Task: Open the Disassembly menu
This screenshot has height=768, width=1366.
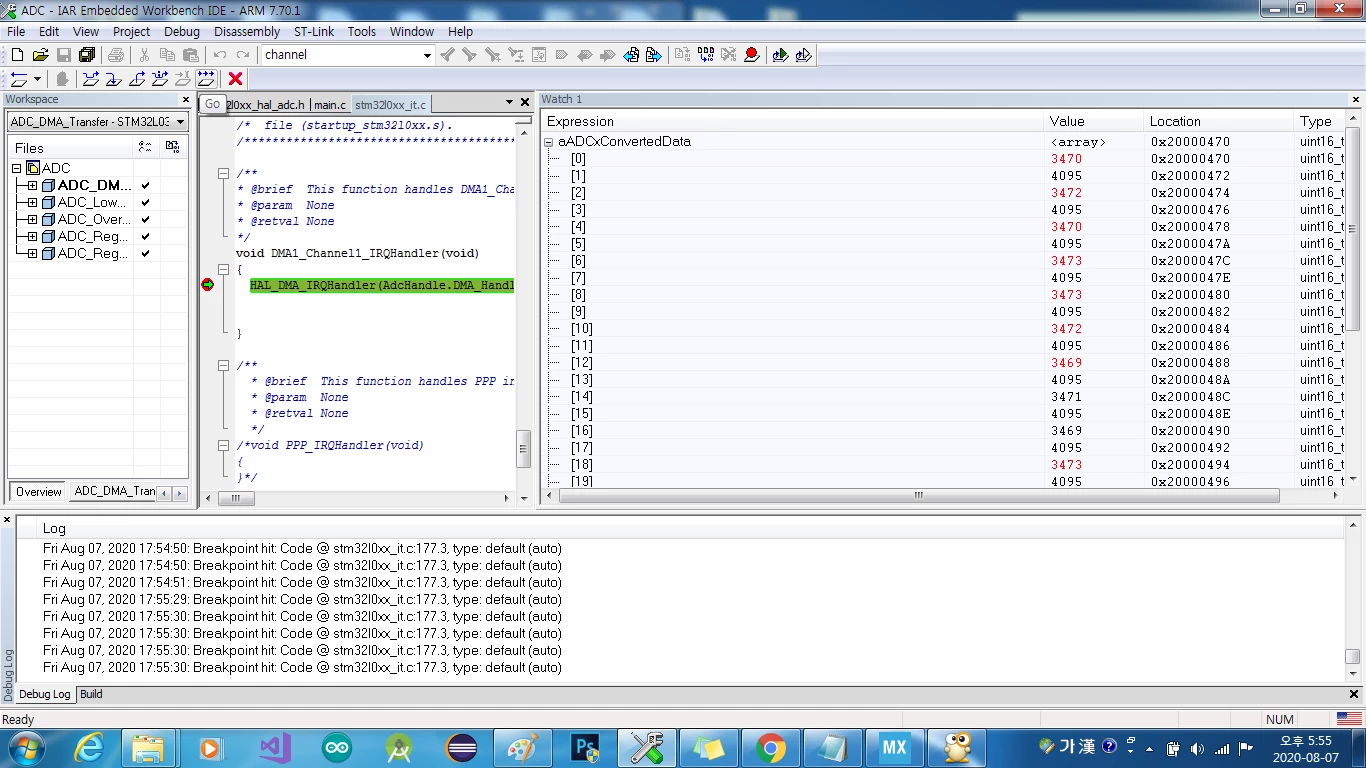Action: [x=247, y=32]
